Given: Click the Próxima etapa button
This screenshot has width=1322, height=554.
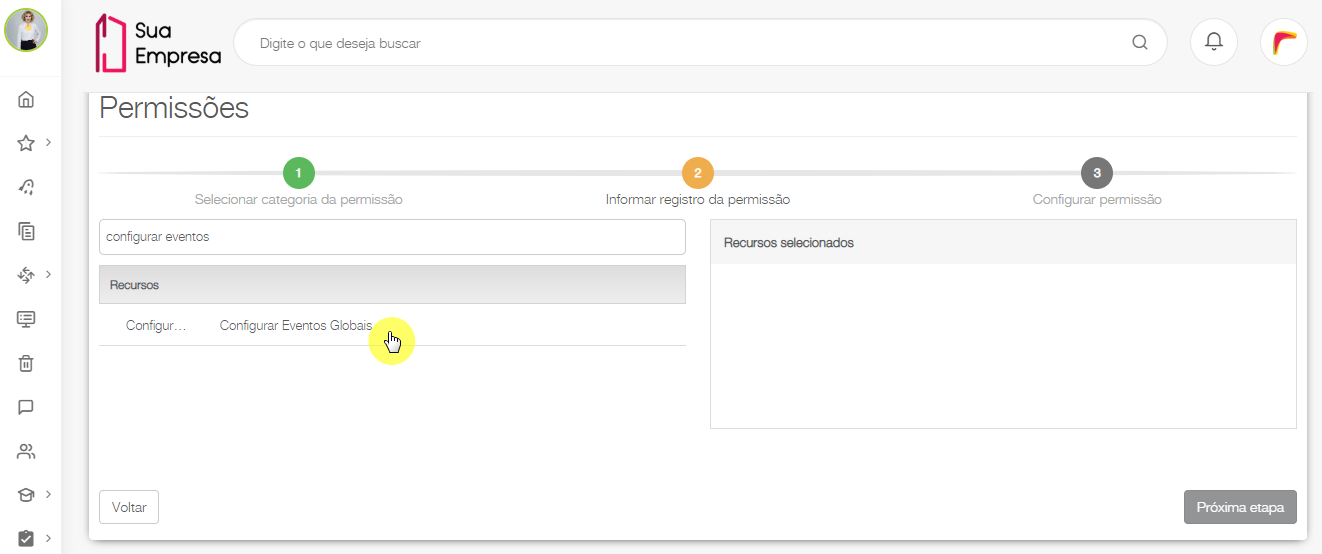Looking at the screenshot, I should [1240, 507].
